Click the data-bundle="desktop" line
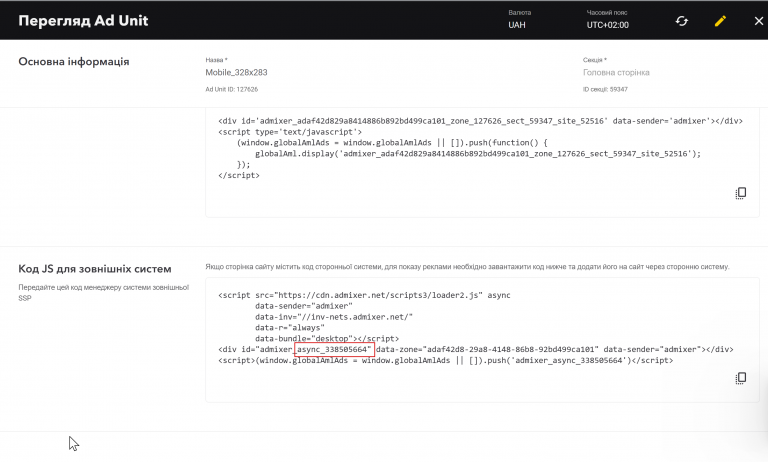The width and height of the screenshot is (768, 462). pyautogui.click(x=327, y=339)
